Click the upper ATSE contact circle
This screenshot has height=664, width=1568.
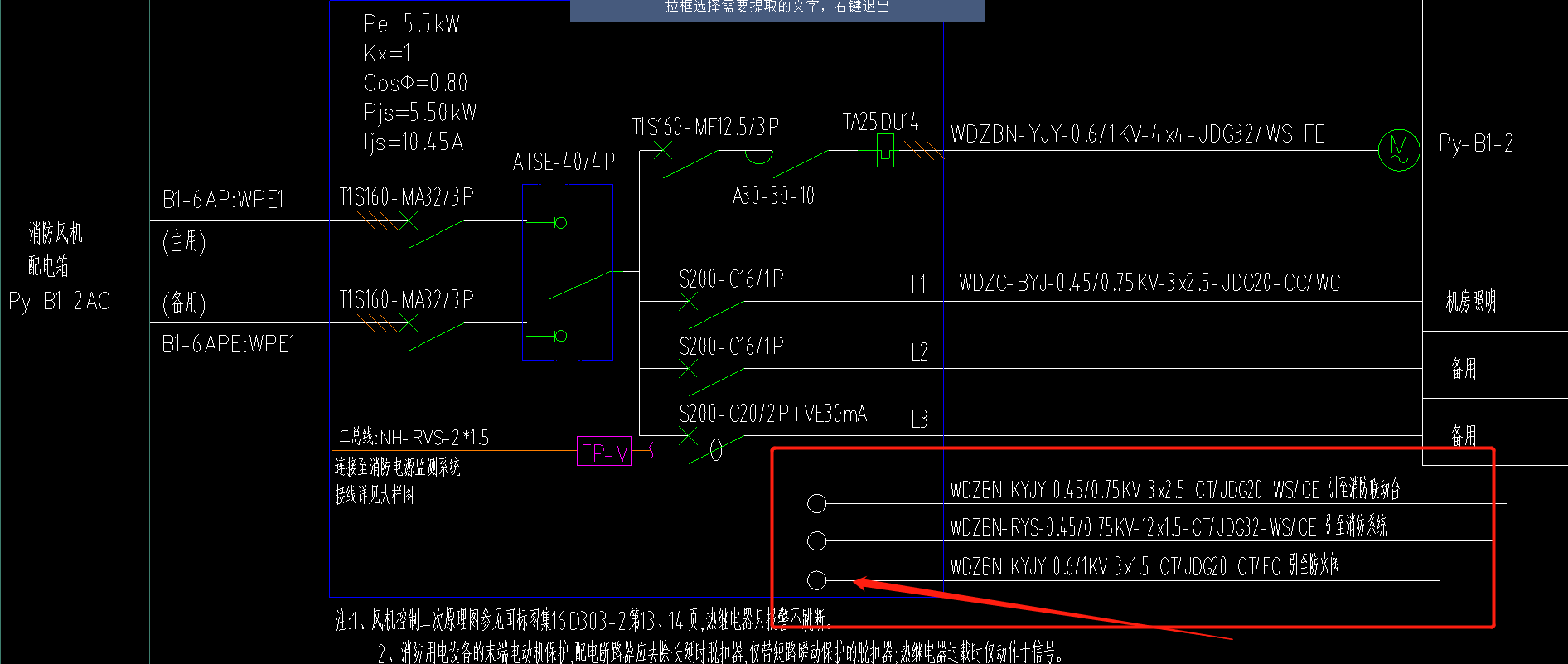560,222
